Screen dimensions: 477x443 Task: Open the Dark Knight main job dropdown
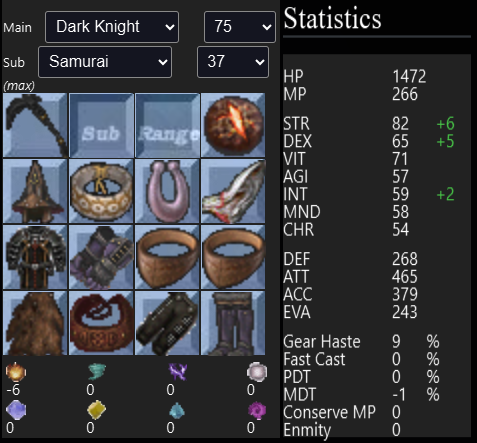112,27
